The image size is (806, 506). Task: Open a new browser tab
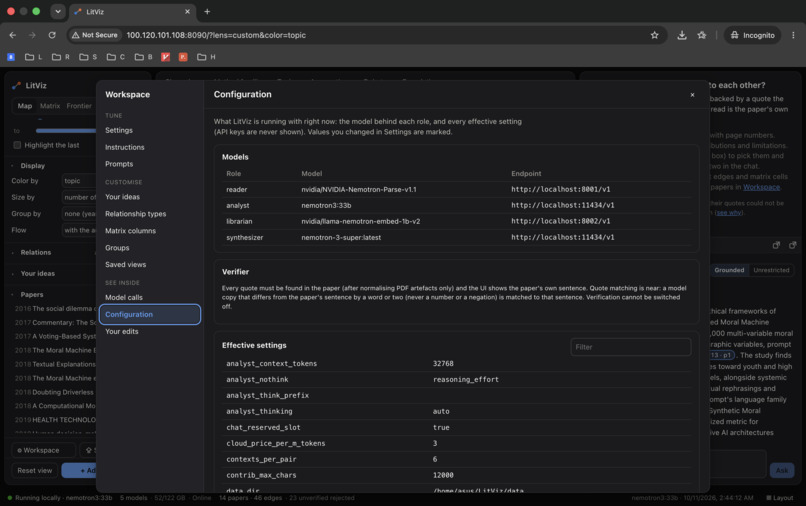(207, 11)
